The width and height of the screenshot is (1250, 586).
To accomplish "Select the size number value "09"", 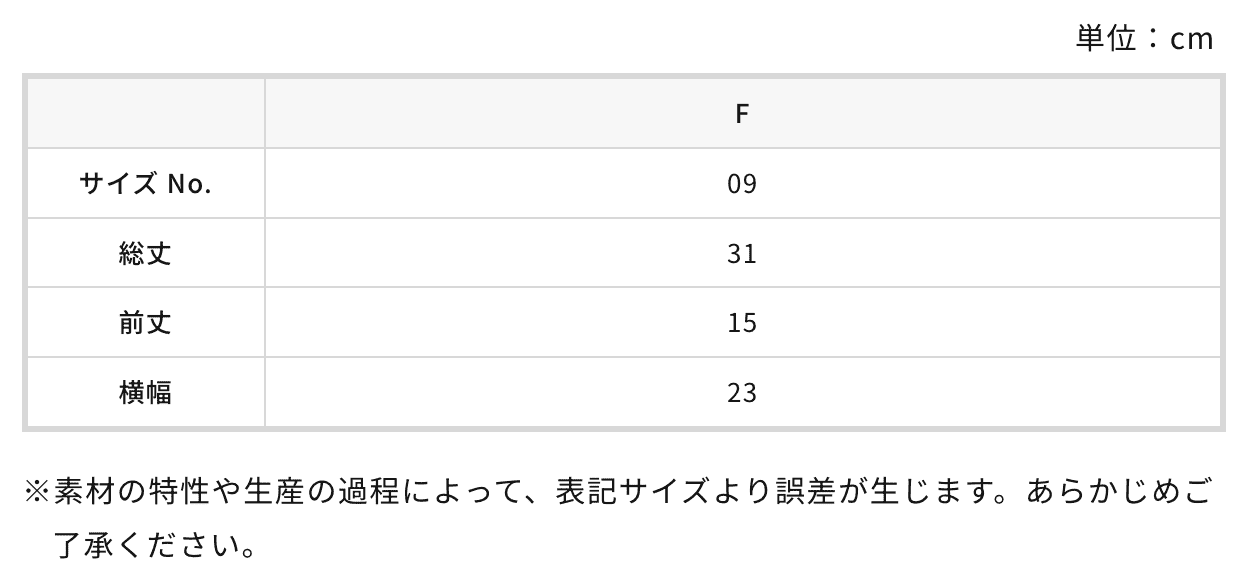I will 742,184.
